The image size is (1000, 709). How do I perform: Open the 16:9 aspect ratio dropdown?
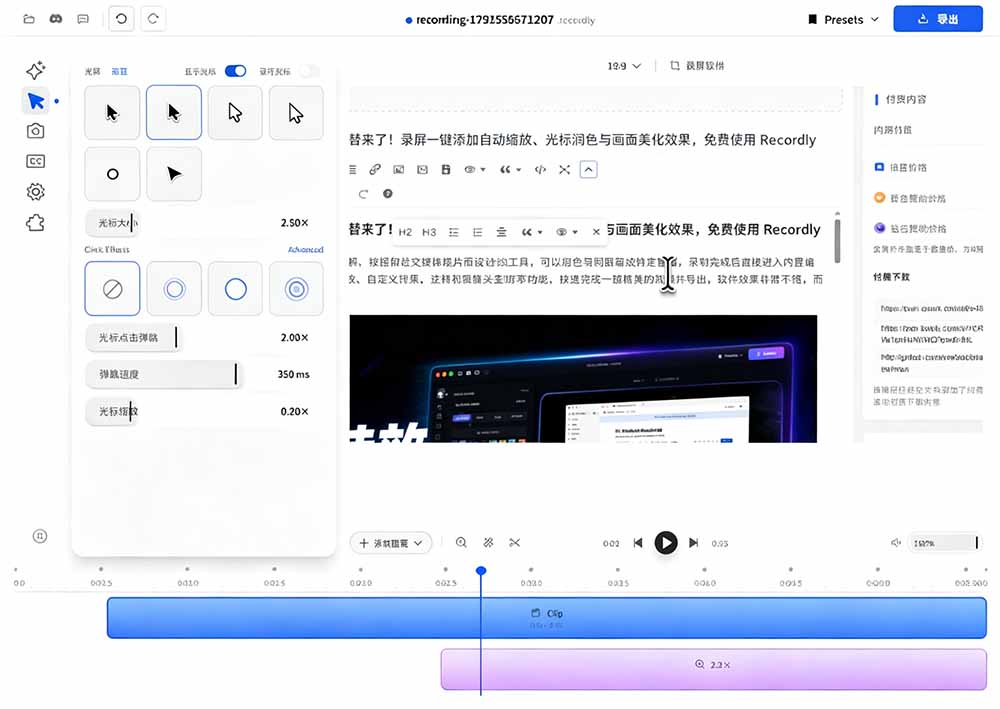624,66
